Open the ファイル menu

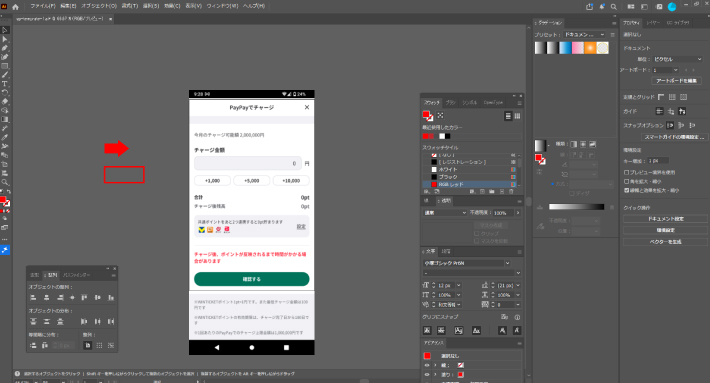point(43,6)
